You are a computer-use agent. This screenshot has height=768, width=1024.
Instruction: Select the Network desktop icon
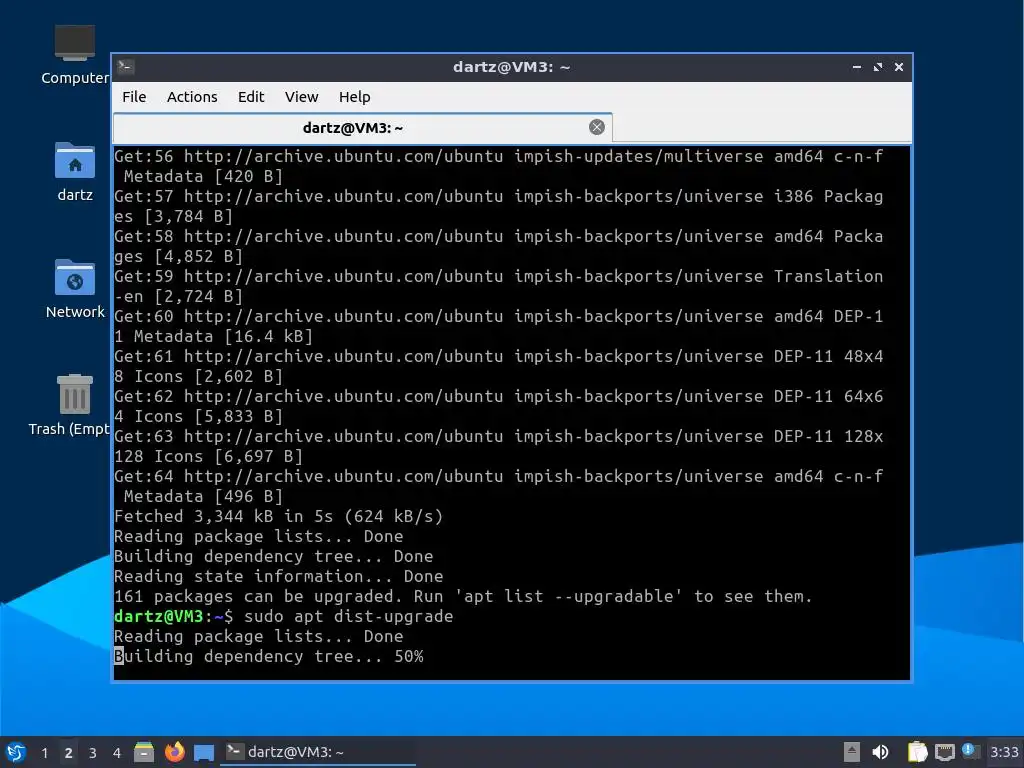74,289
